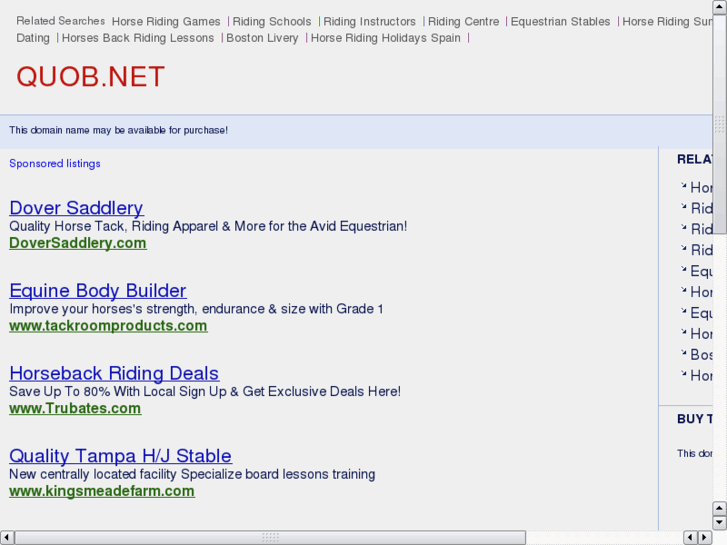Viewport: 727px width, 545px height.
Task: Click the Dating related search link
Action: coord(33,38)
